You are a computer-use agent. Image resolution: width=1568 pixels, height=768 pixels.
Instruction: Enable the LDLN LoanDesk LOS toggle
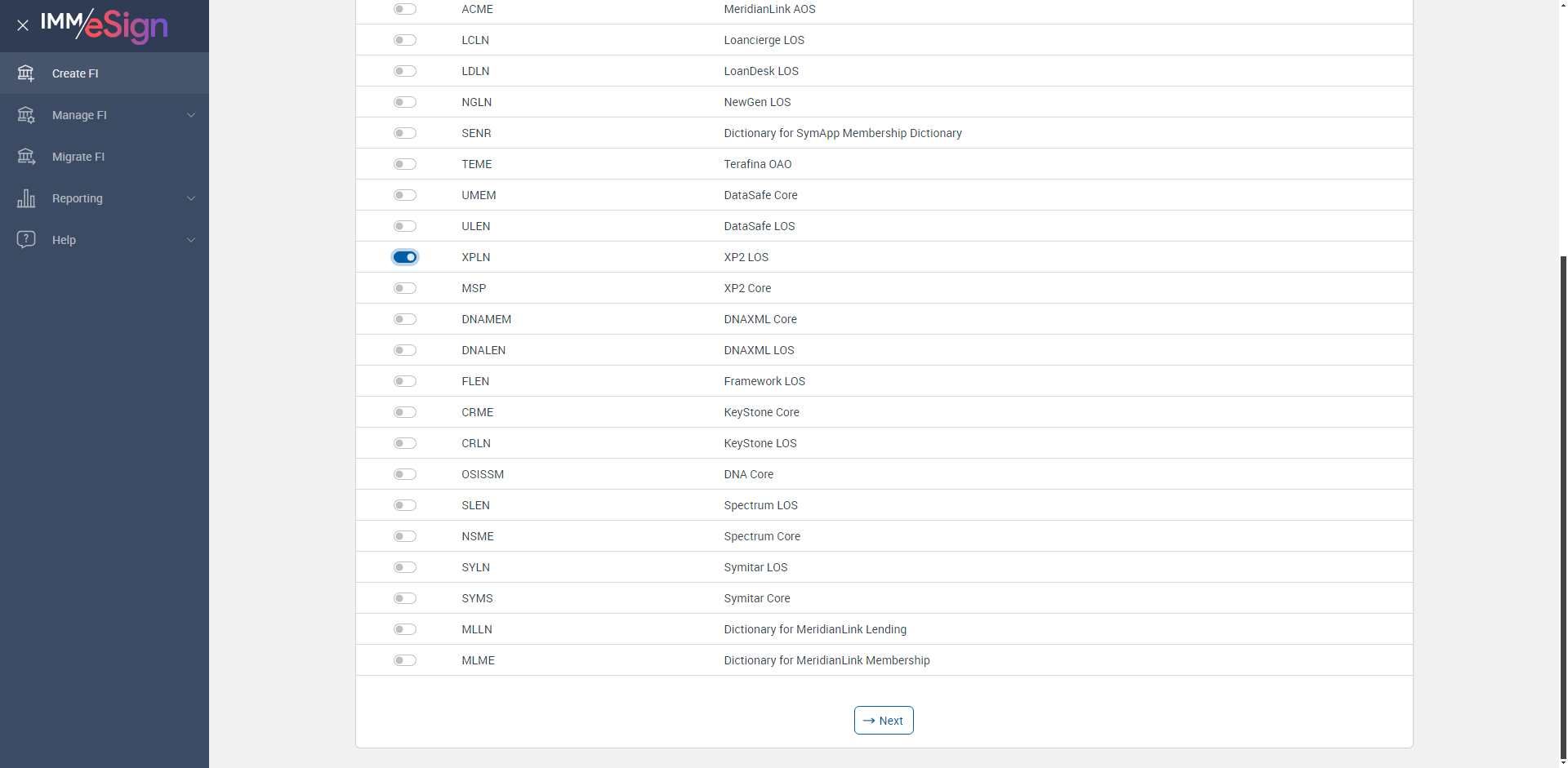click(405, 71)
